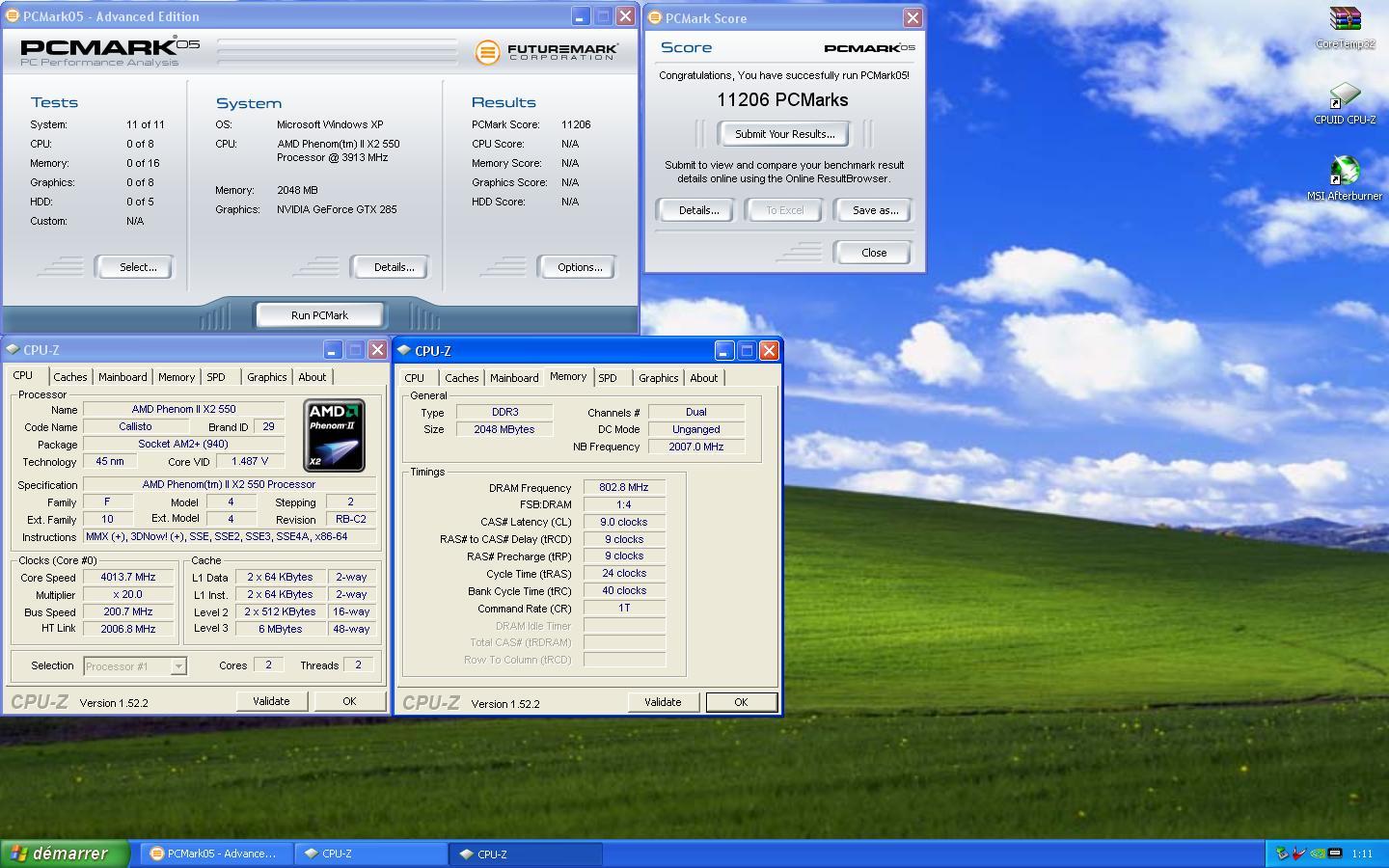Close the PCMark05 Advanced Edition window

point(625,16)
